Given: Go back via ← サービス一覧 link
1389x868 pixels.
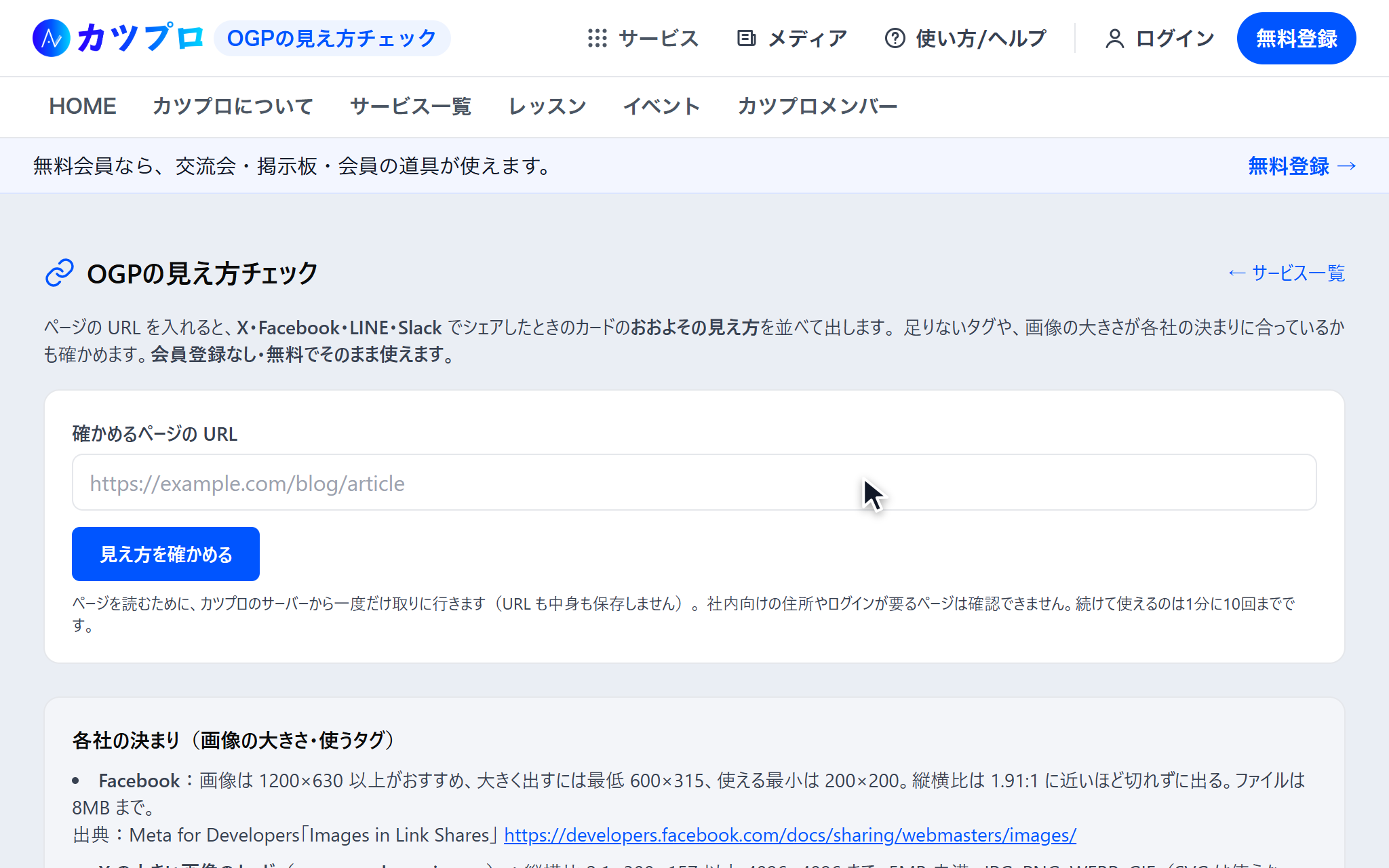Looking at the screenshot, I should click(1286, 273).
